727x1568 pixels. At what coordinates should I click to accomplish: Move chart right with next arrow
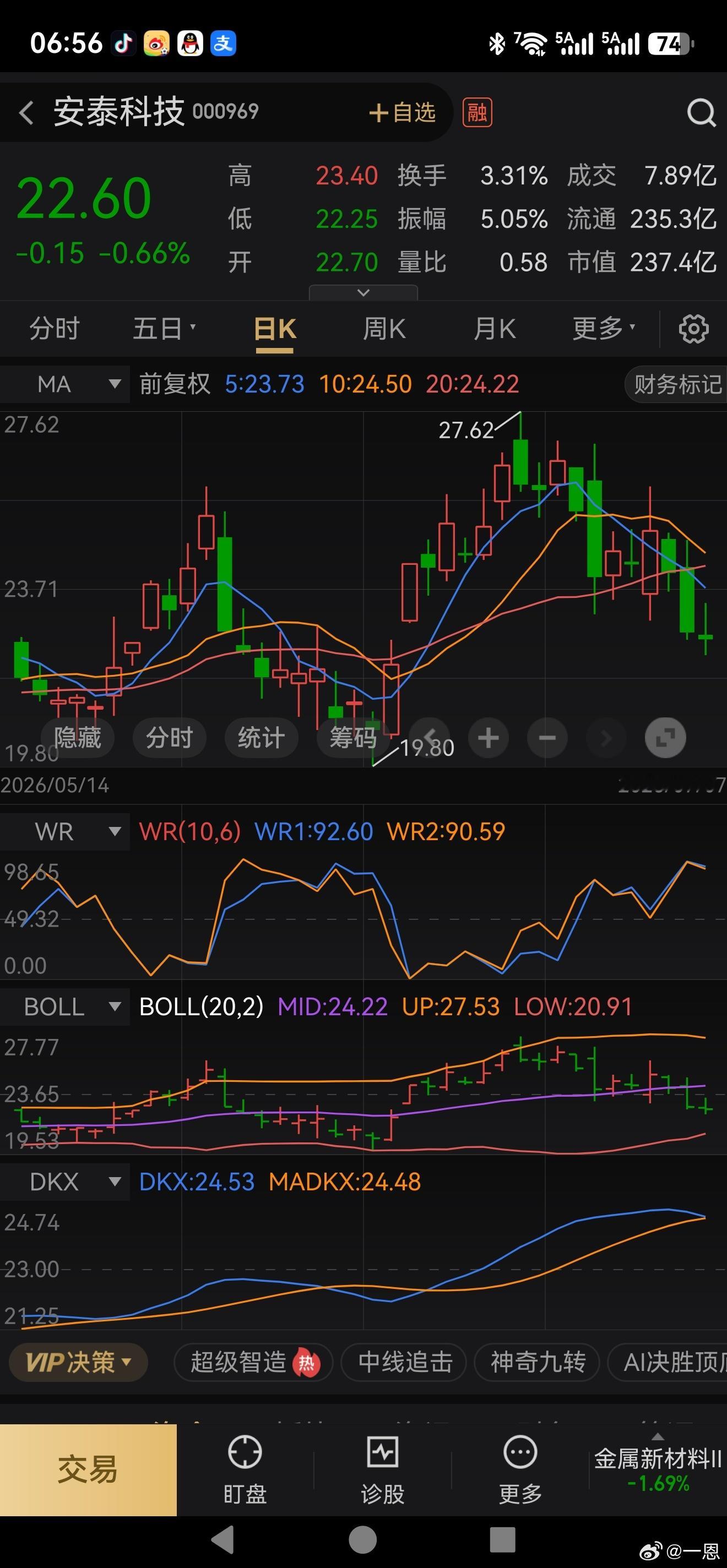[606, 738]
